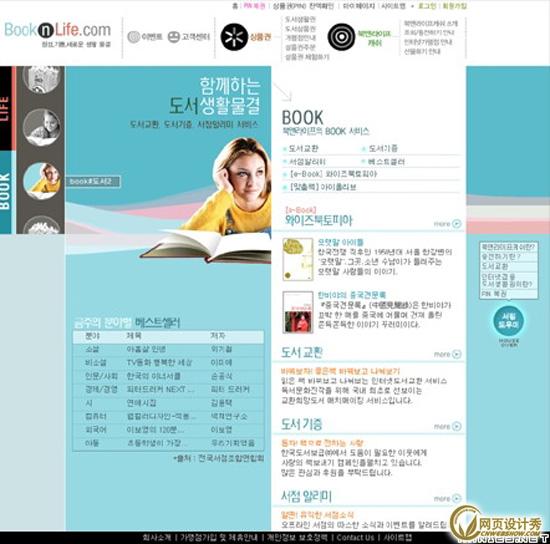This screenshot has height=544, width=550.
Task: Click the round teal button in right sidebar
Action: (508, 321)
